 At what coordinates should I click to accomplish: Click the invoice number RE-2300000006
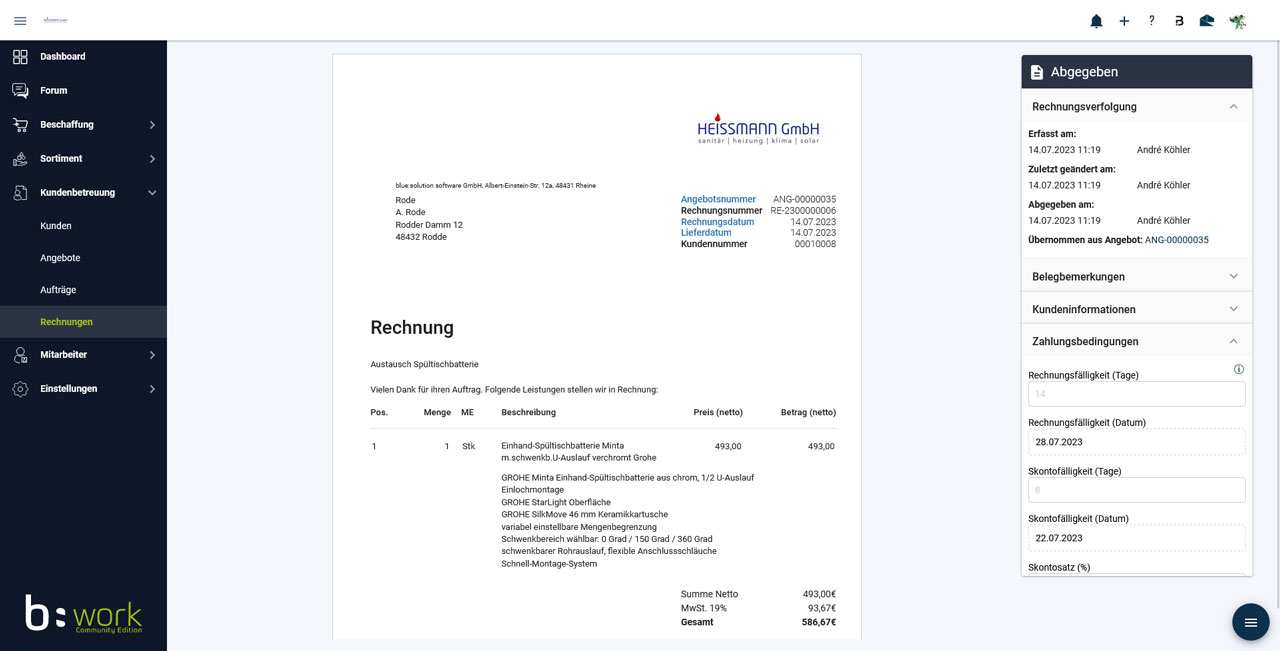coord(803,211)
